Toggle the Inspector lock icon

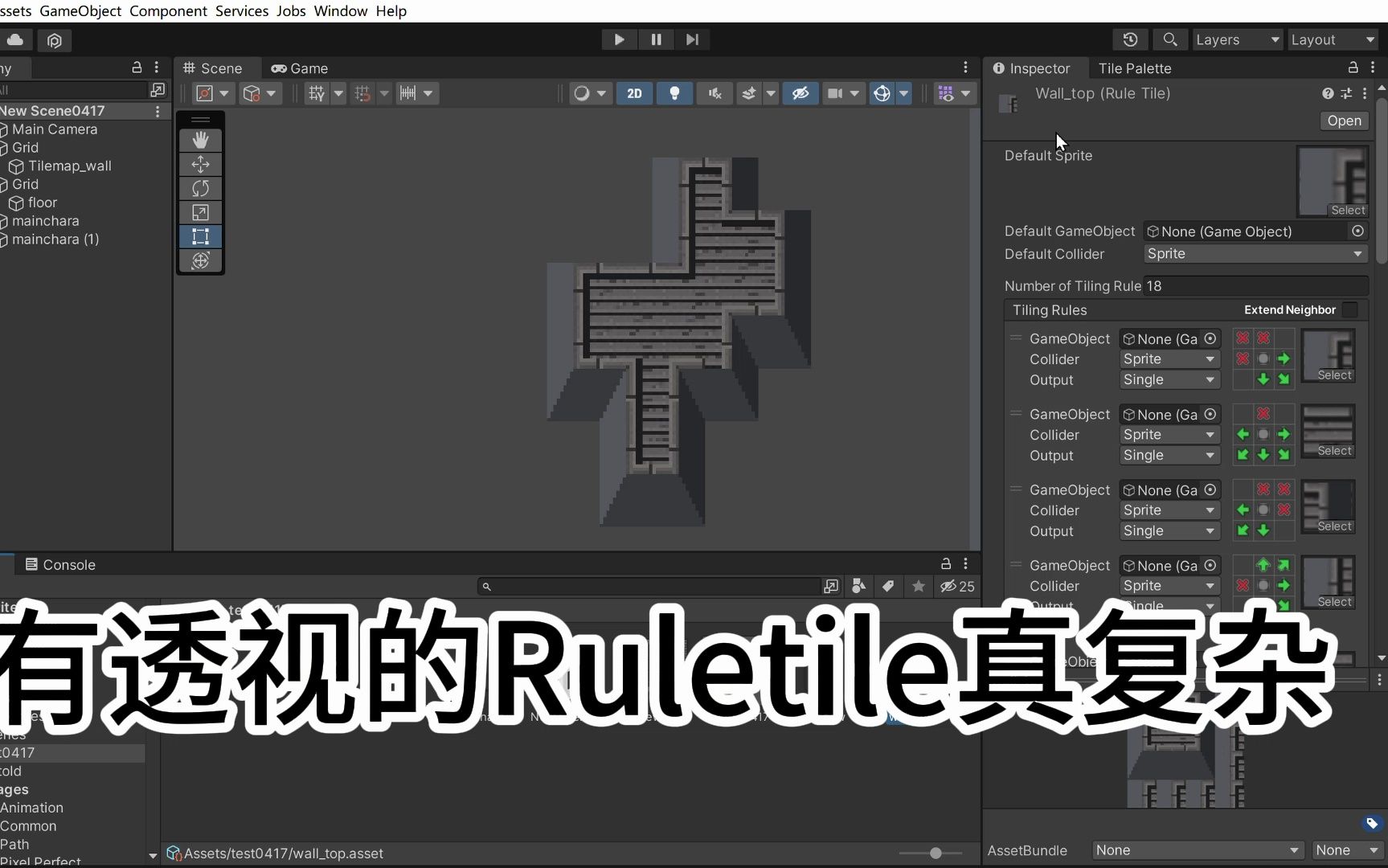(1353, 68)
